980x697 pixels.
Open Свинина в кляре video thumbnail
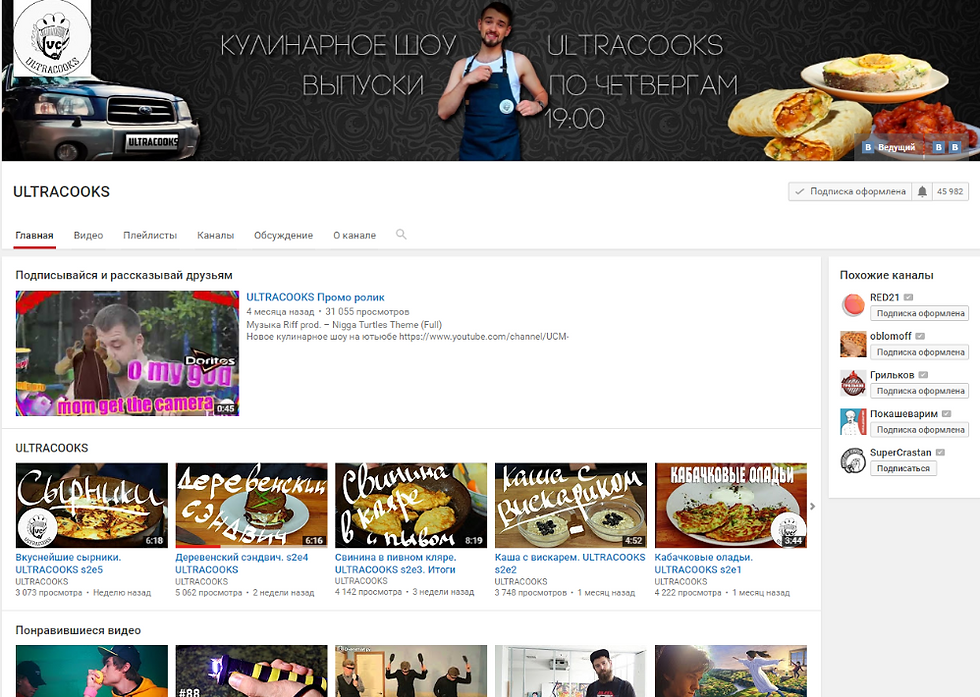coord(411,505)
